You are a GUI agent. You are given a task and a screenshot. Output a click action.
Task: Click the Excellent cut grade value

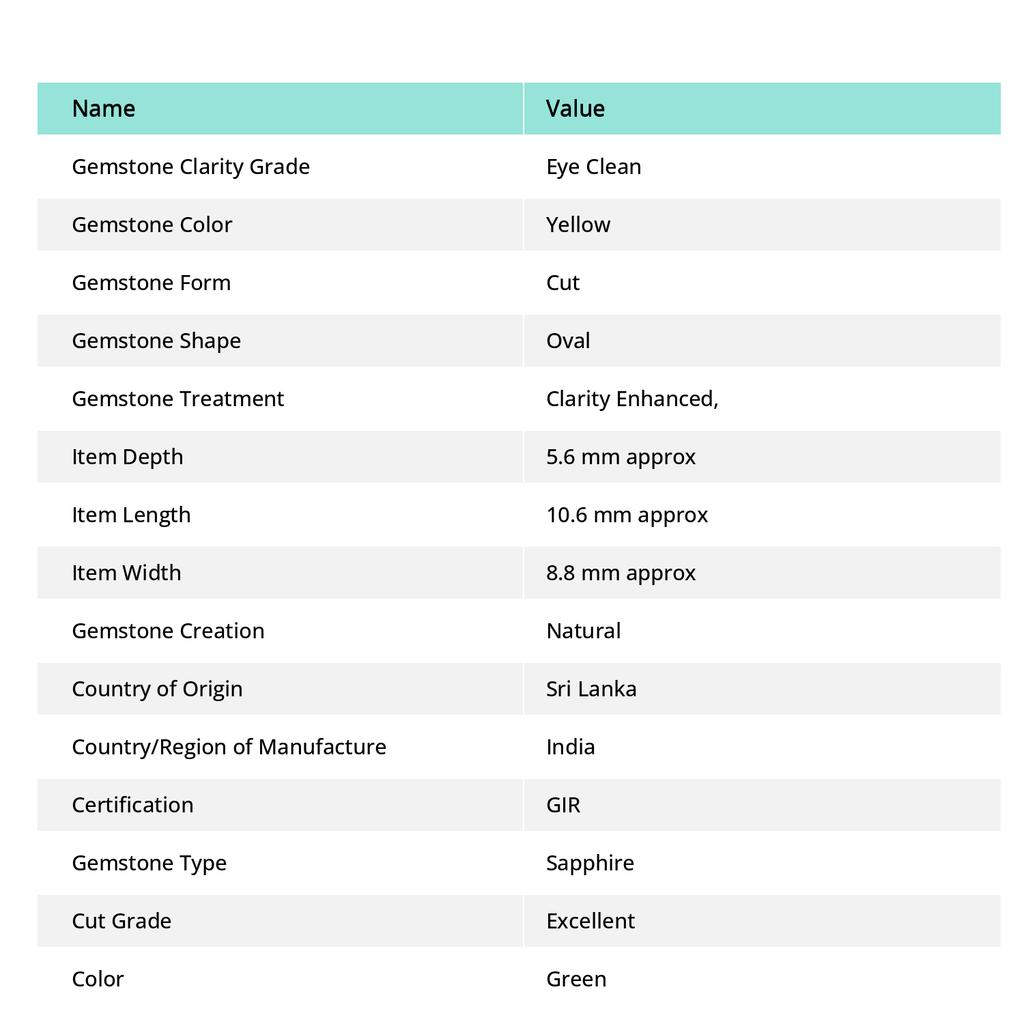tap(590, 921)
